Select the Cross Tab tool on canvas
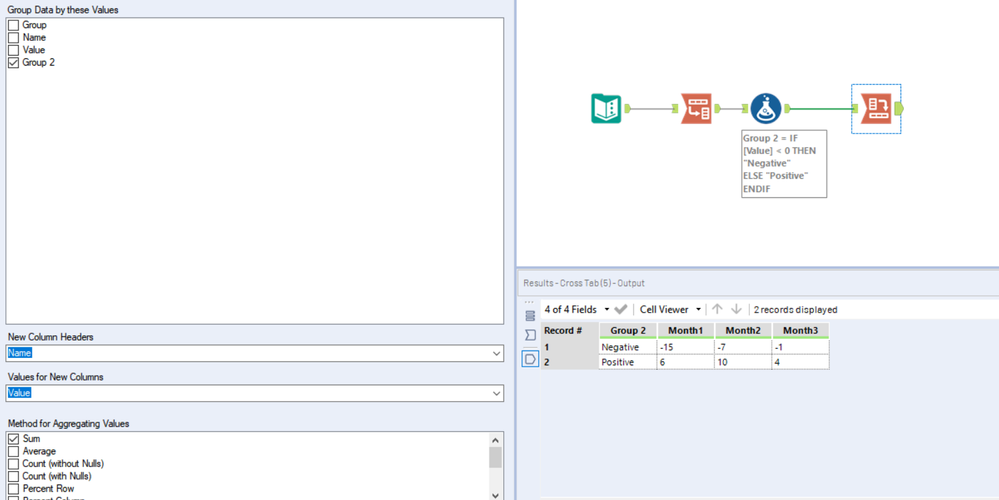This screenshot has width=999, height=500. [x=877, y=108]
